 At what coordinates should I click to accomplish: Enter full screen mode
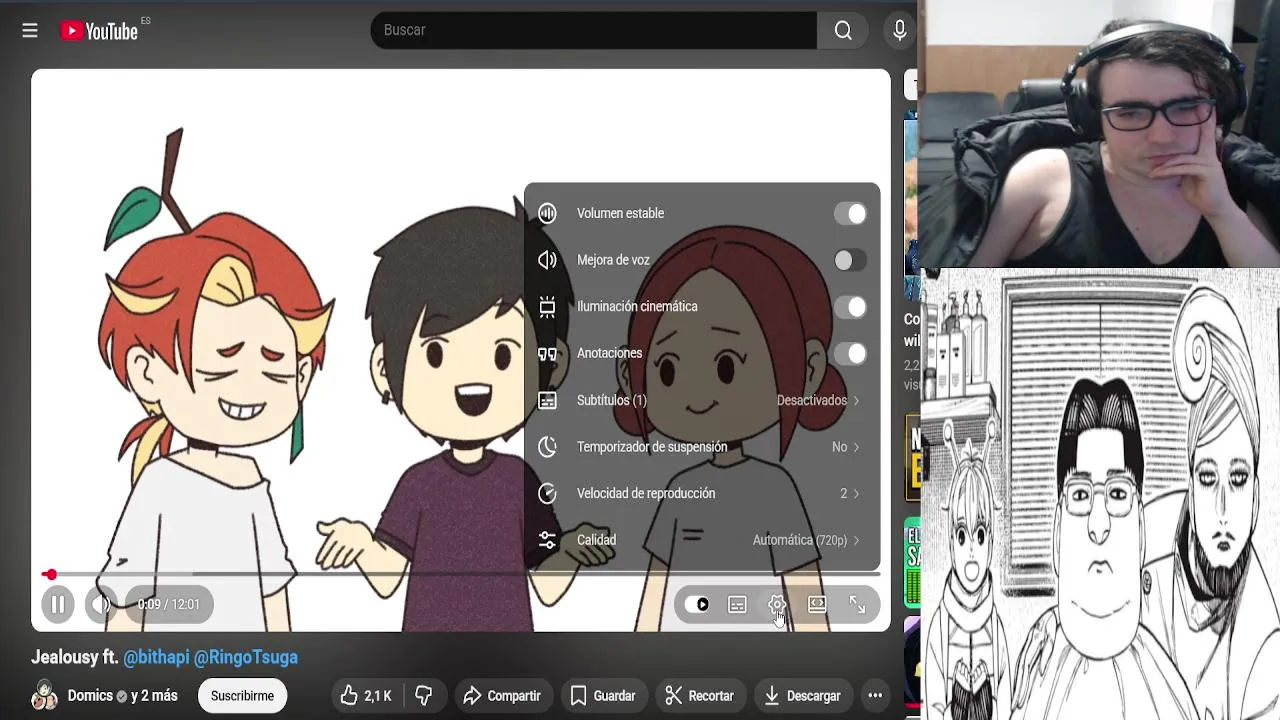(x=857, y=605)
